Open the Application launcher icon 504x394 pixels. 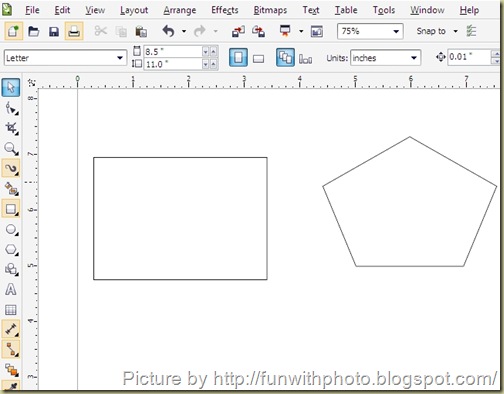285,31
